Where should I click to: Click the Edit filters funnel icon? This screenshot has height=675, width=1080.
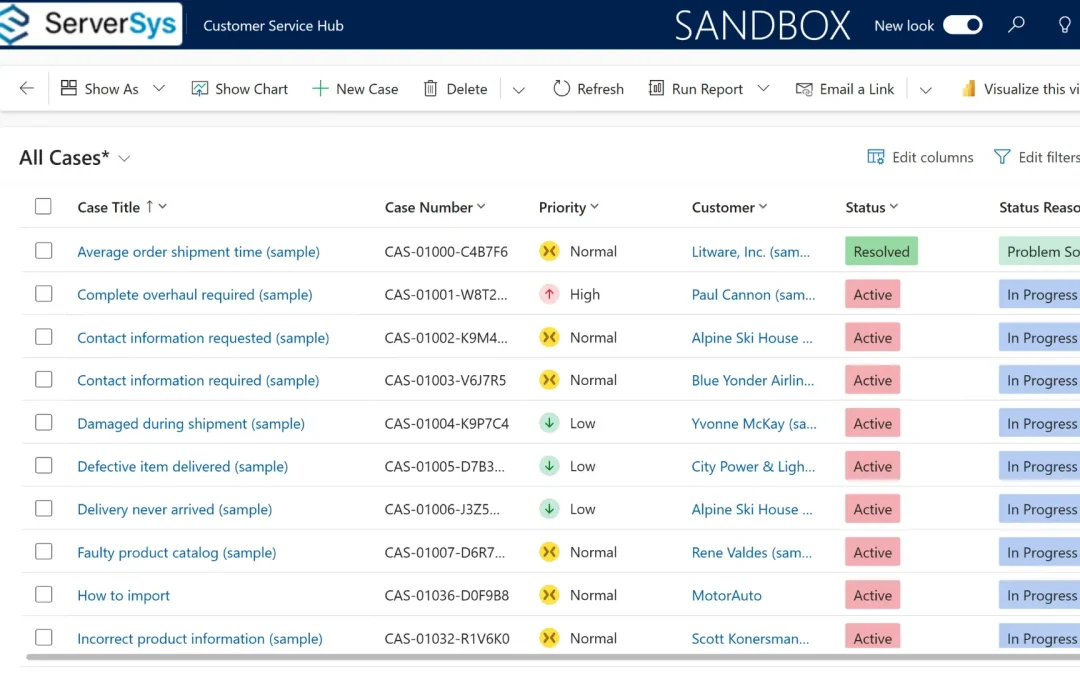coord(1002,157)
